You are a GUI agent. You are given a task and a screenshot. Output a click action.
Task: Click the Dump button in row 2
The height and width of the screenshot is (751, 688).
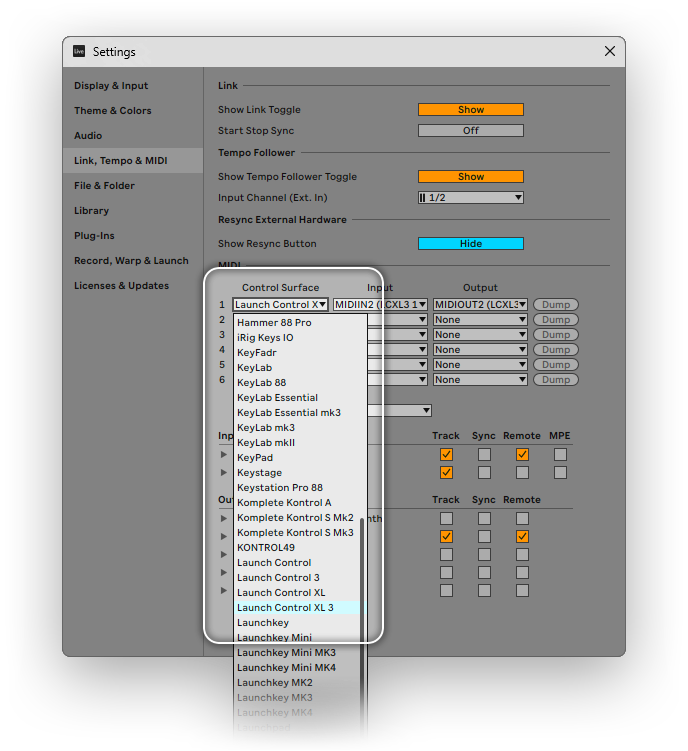click(556, 320)
